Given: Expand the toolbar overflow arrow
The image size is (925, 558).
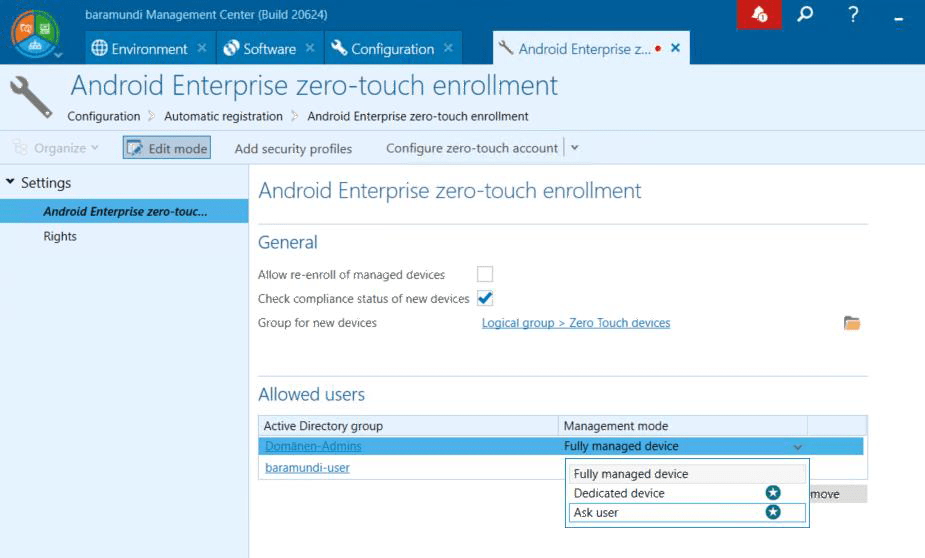Looking at the screenshot, I should point(575,148).
